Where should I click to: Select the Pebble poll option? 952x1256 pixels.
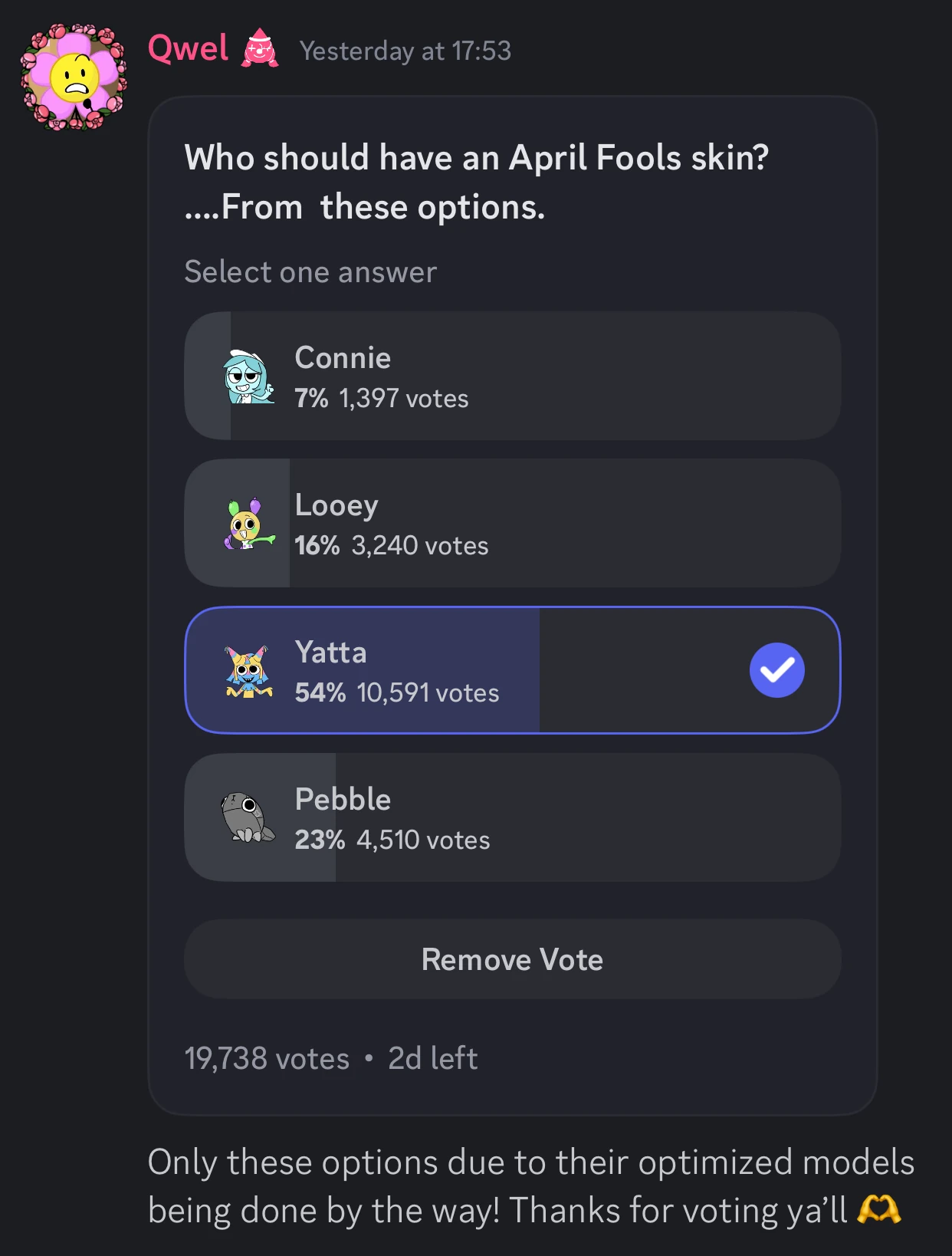pos(513,817)
